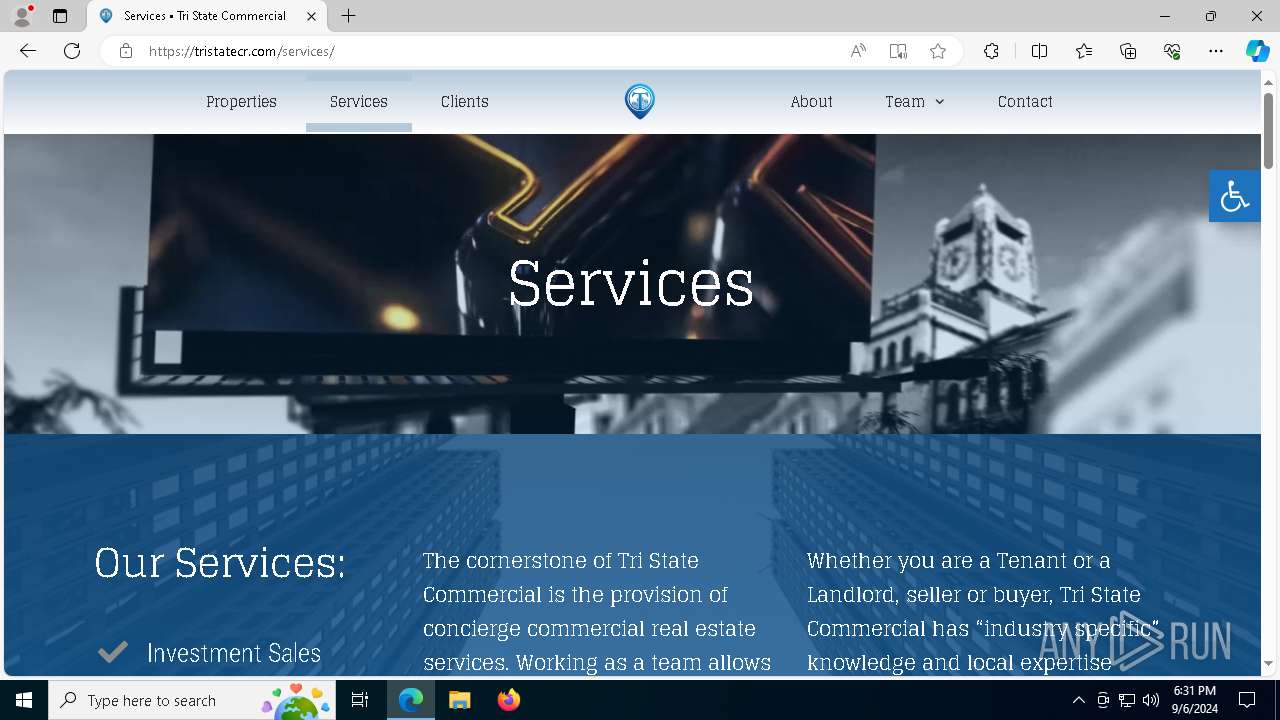
Task: Open the browser profile avatar
Action: (x=22, y=16)
